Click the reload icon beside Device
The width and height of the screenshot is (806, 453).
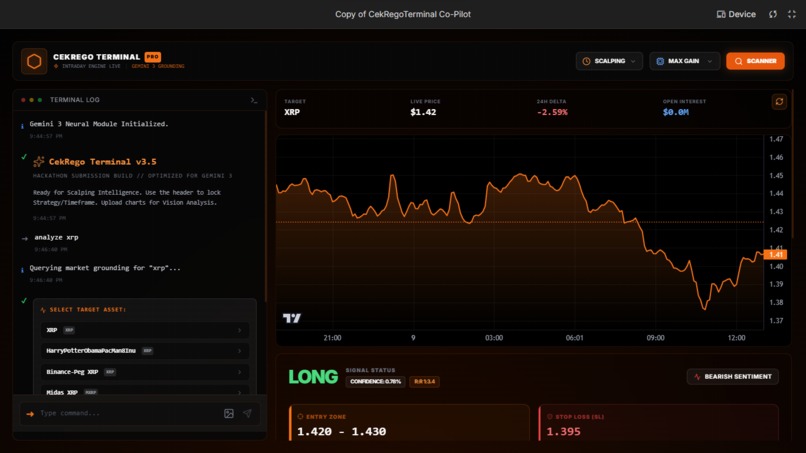[x=773, y=14]
